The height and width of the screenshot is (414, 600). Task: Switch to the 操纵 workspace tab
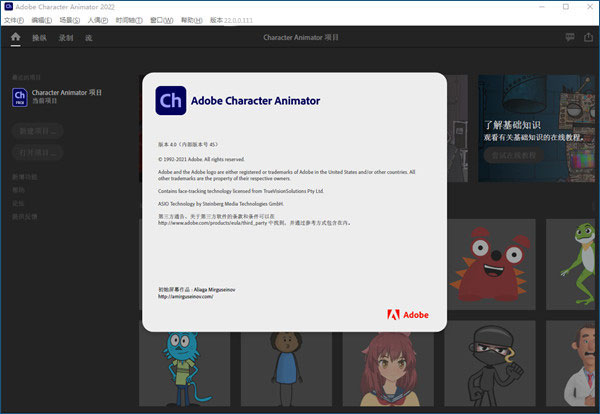[x=39, y=38]
